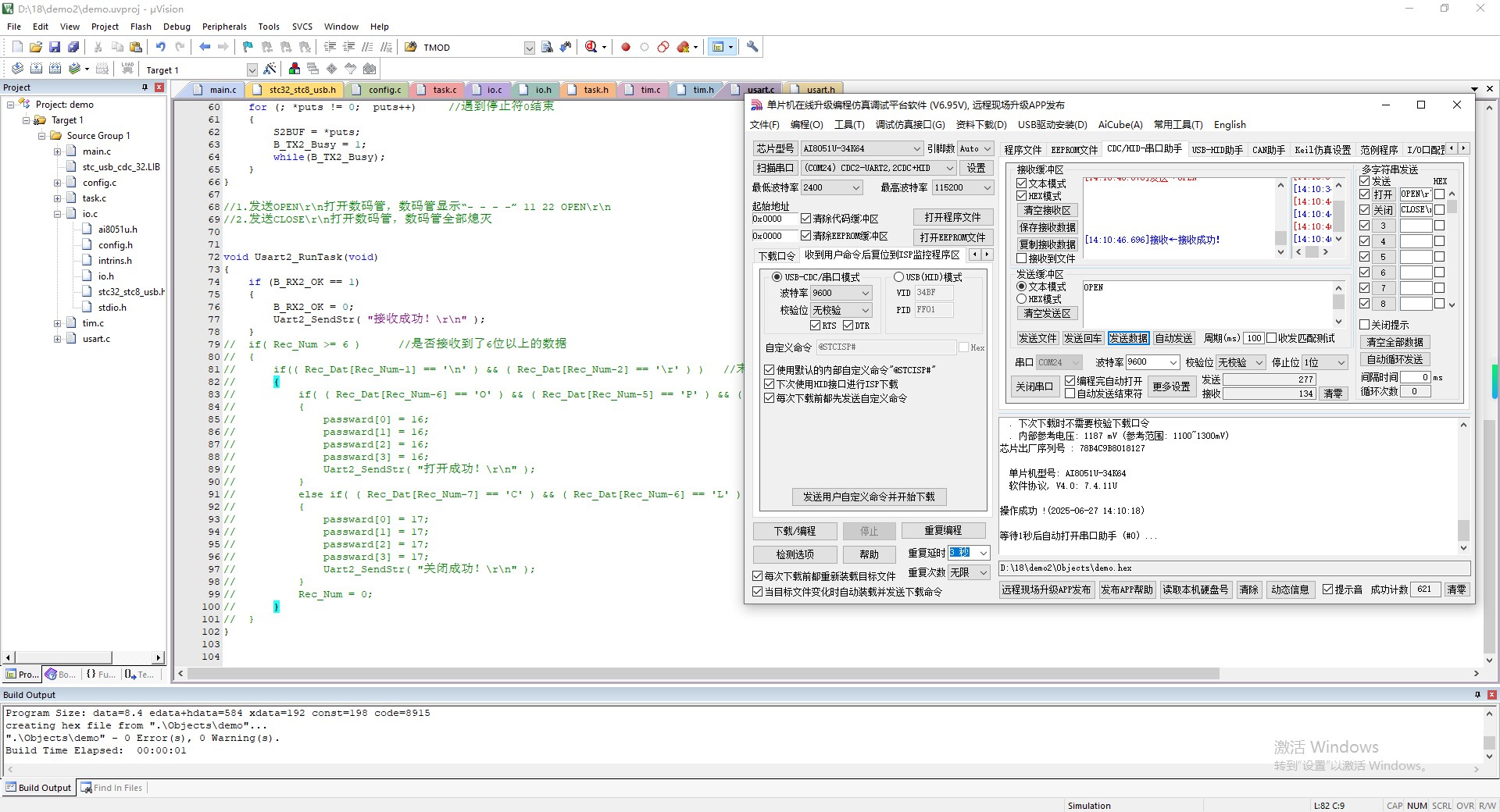Toggle the RTS checkbox
Screen dimensions: 1500x812
coord(816,326)
